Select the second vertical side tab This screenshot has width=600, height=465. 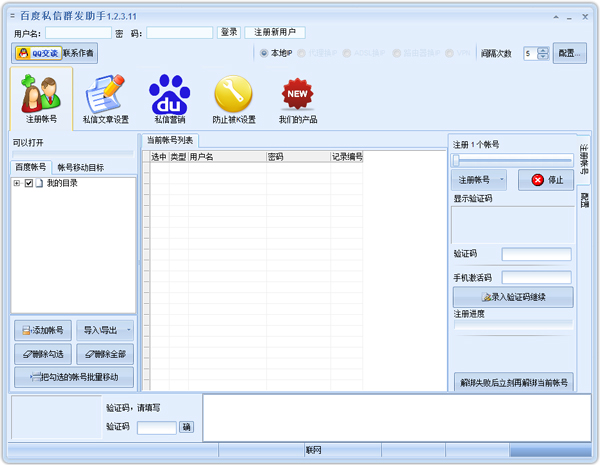pyautogui.click(x=584, y=200)
